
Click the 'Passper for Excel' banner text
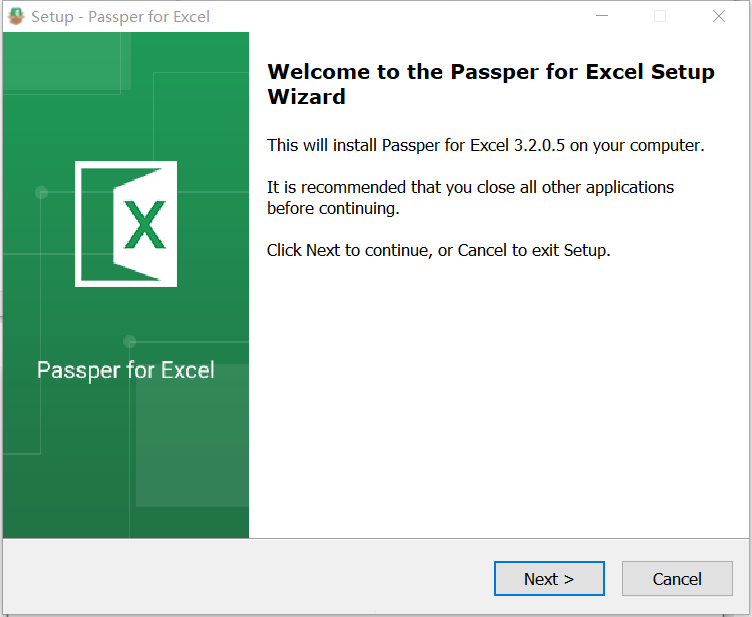tap(126, 370)
